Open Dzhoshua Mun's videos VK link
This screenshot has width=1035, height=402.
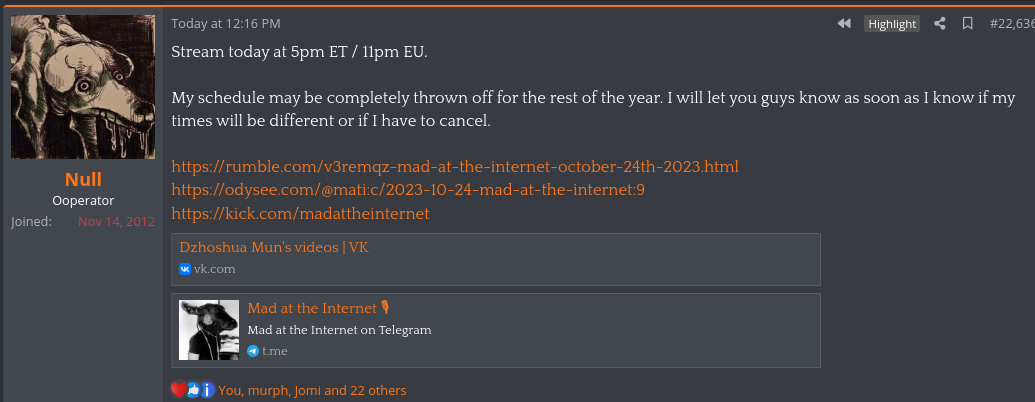click(274, 248)
